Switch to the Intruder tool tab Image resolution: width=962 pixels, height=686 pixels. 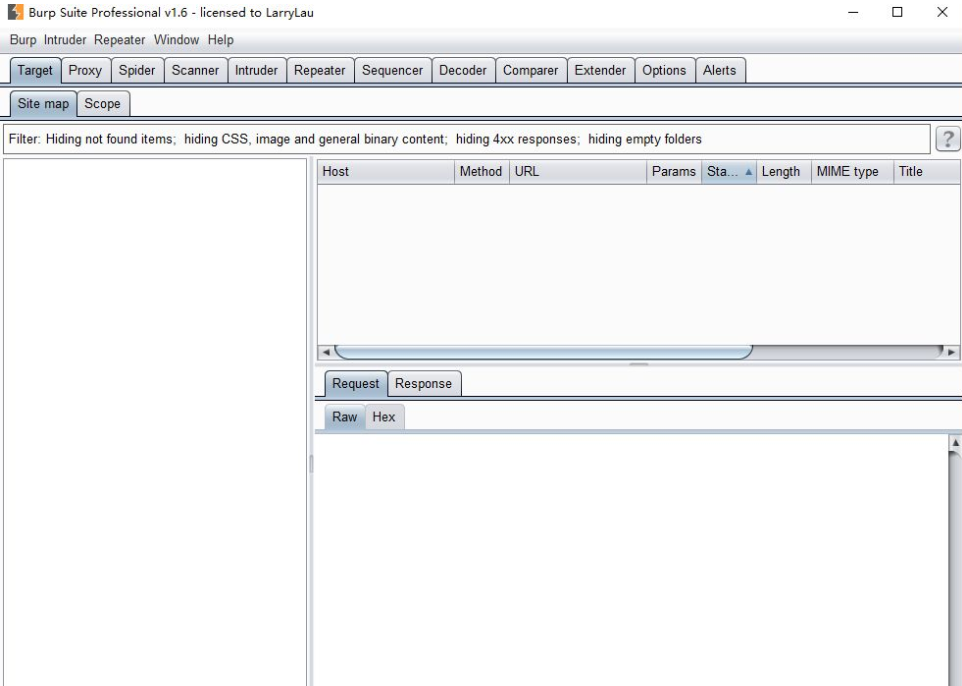click(256, 70)
